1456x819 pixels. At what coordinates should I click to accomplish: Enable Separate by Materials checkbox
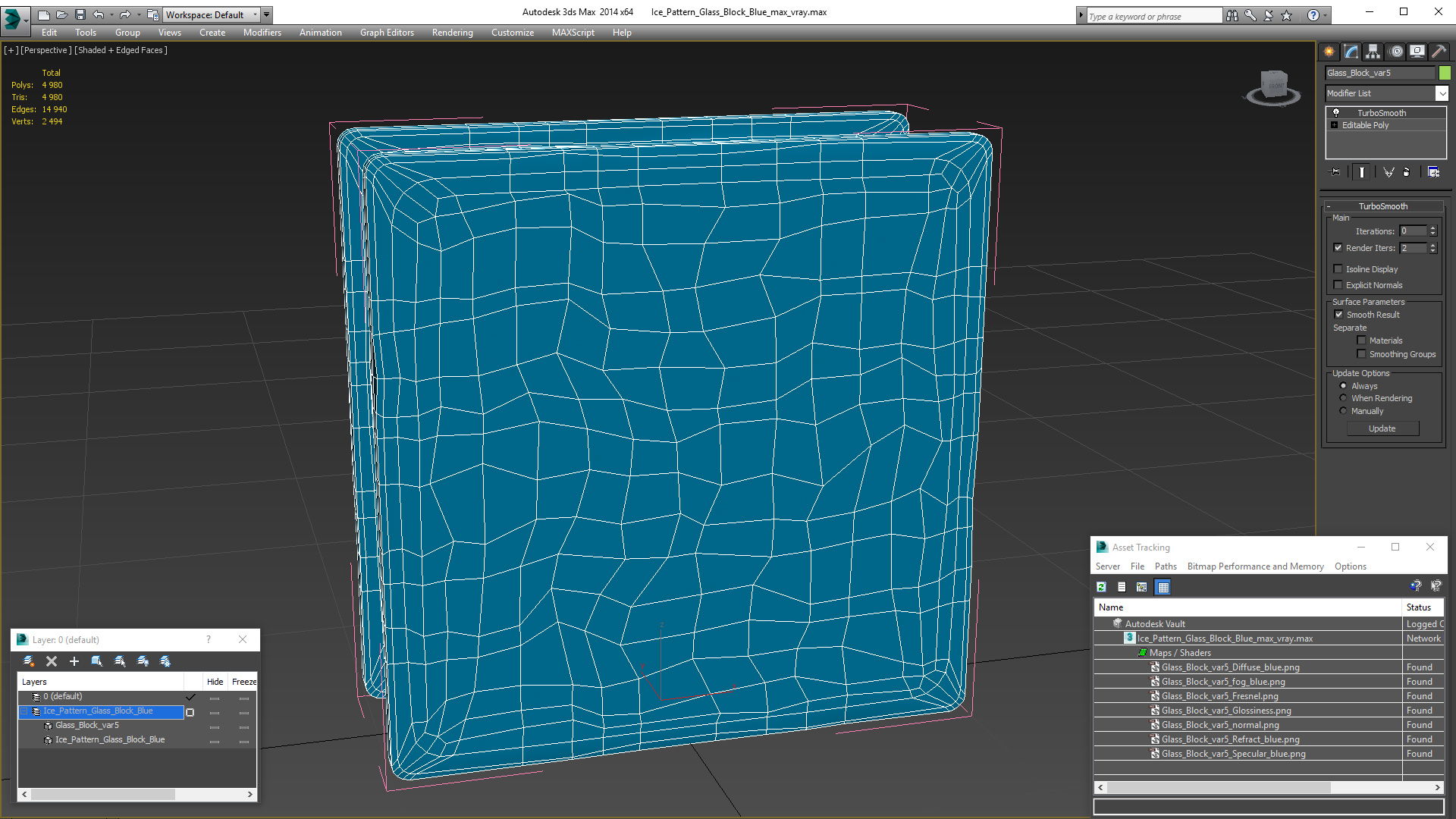pyautogui.click(x=1361, y=340)
